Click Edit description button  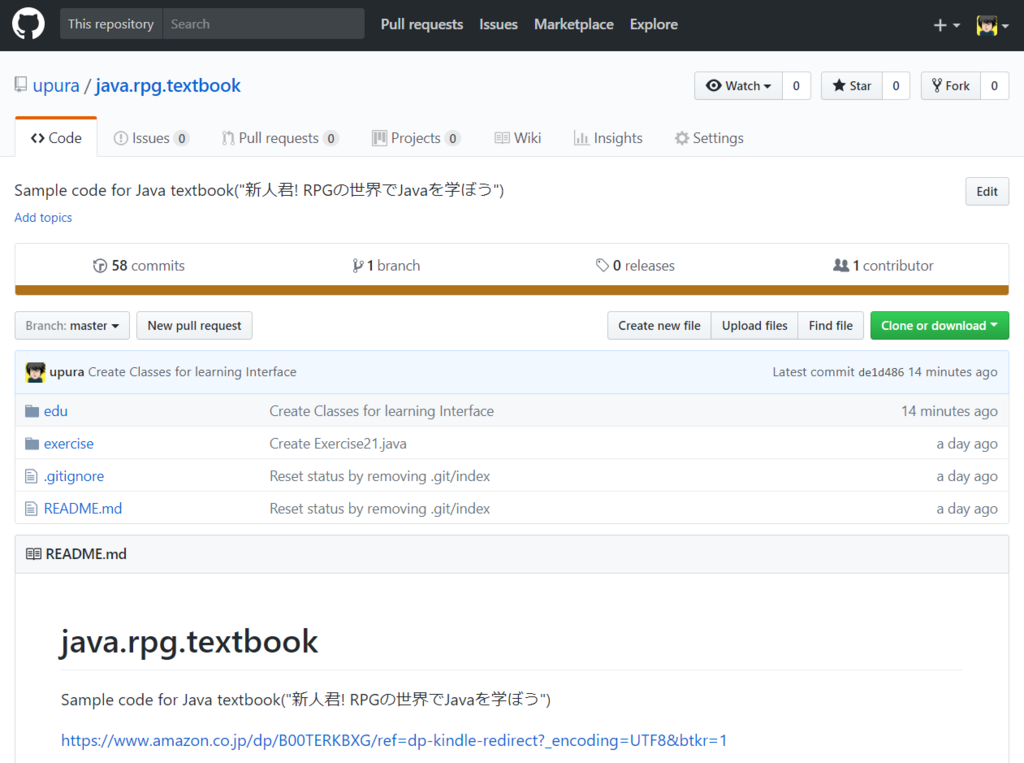point(987,191)
